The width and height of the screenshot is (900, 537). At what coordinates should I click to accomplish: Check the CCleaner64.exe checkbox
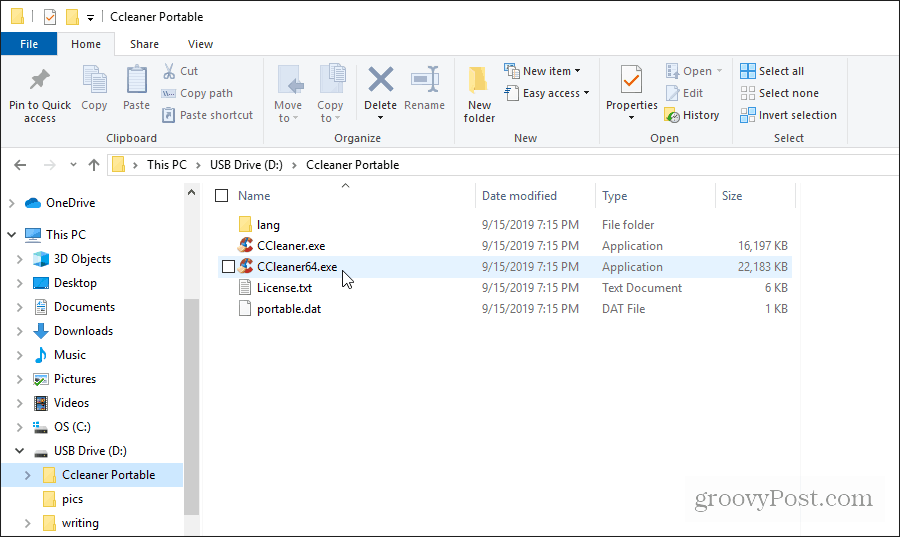pyautogui.click(x=228, y=267)
